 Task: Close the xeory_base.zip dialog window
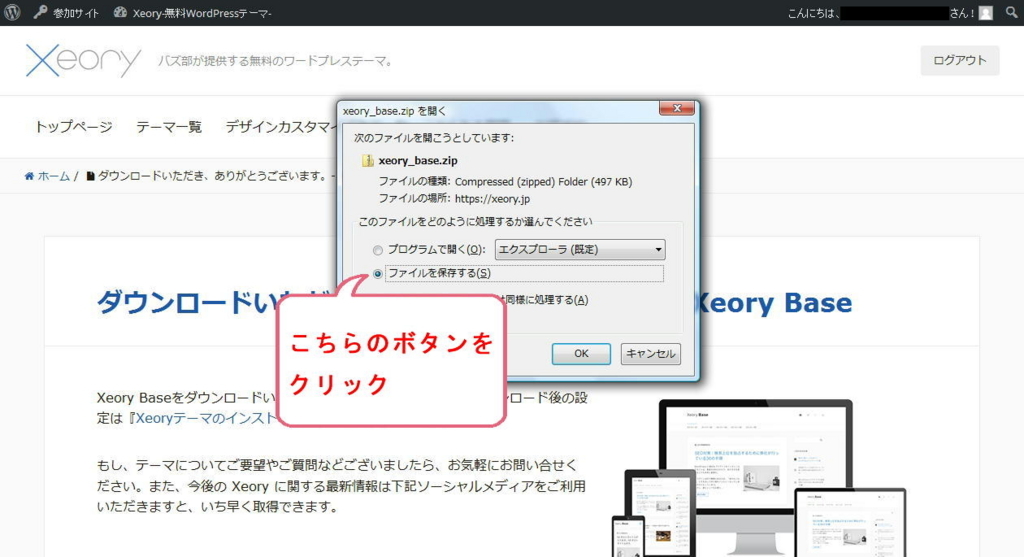[x=677, y=108]
